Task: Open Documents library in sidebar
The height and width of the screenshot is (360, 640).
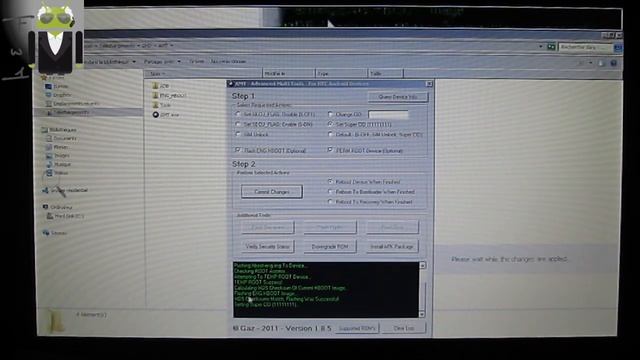Action: tap(61, 138)
